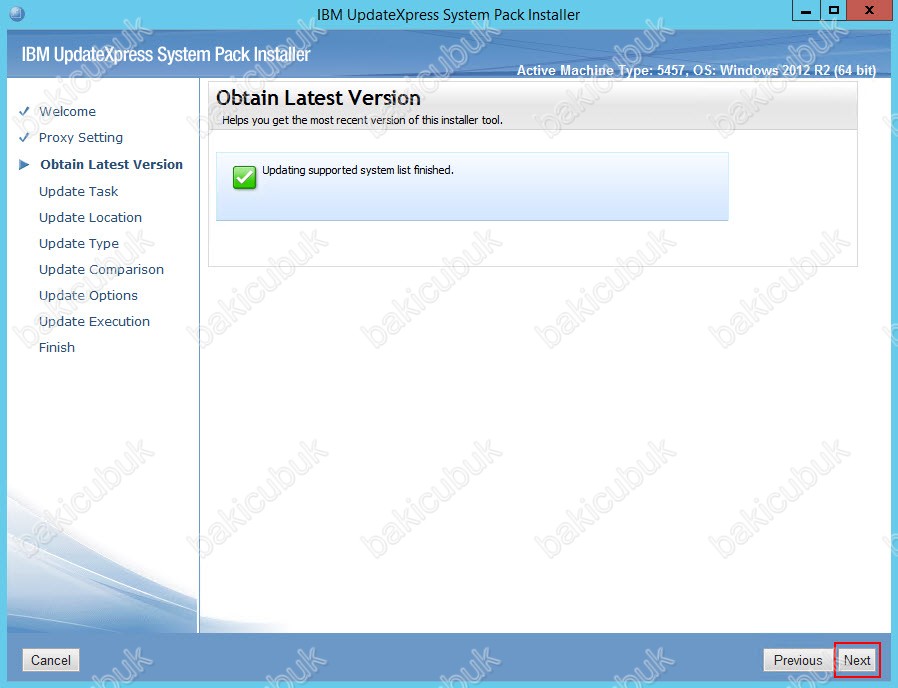898x688 pixels.
Task: Click the Active Machine Type status text
Action: click(x=696, y=70)
